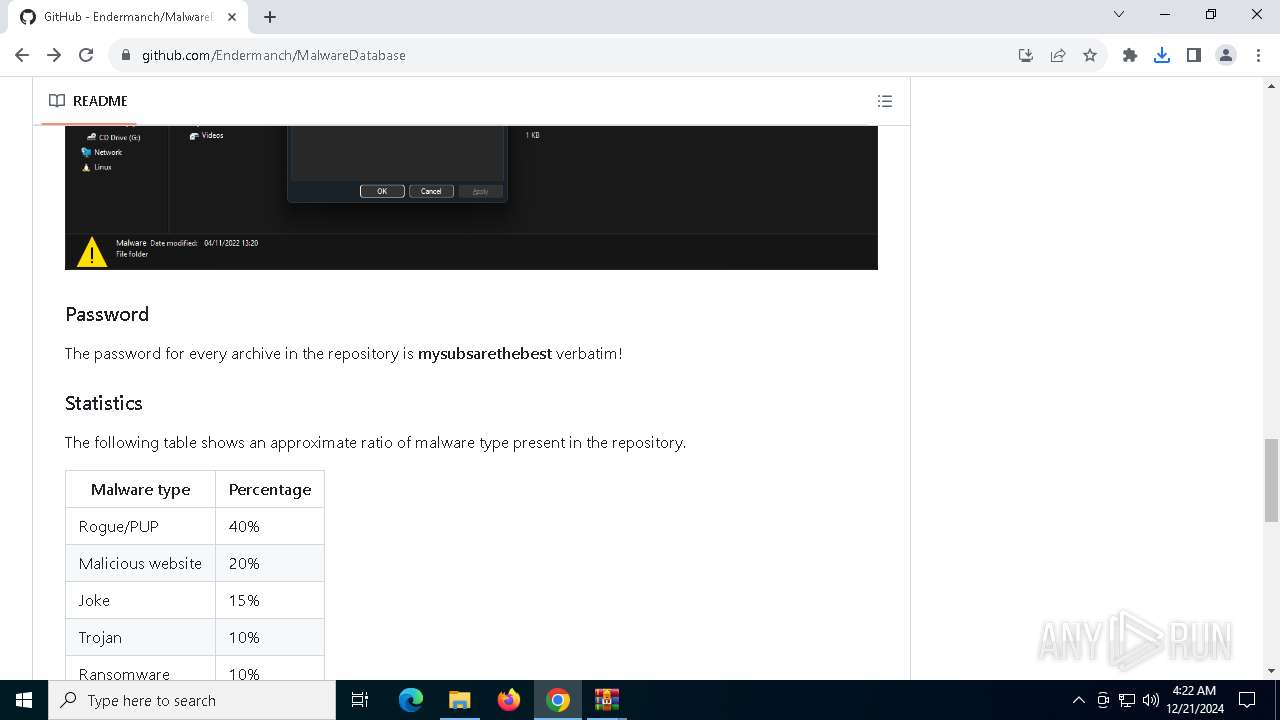Open install app icon in address bar
Screen dimensions: 1280x720
coord(1026,55)
